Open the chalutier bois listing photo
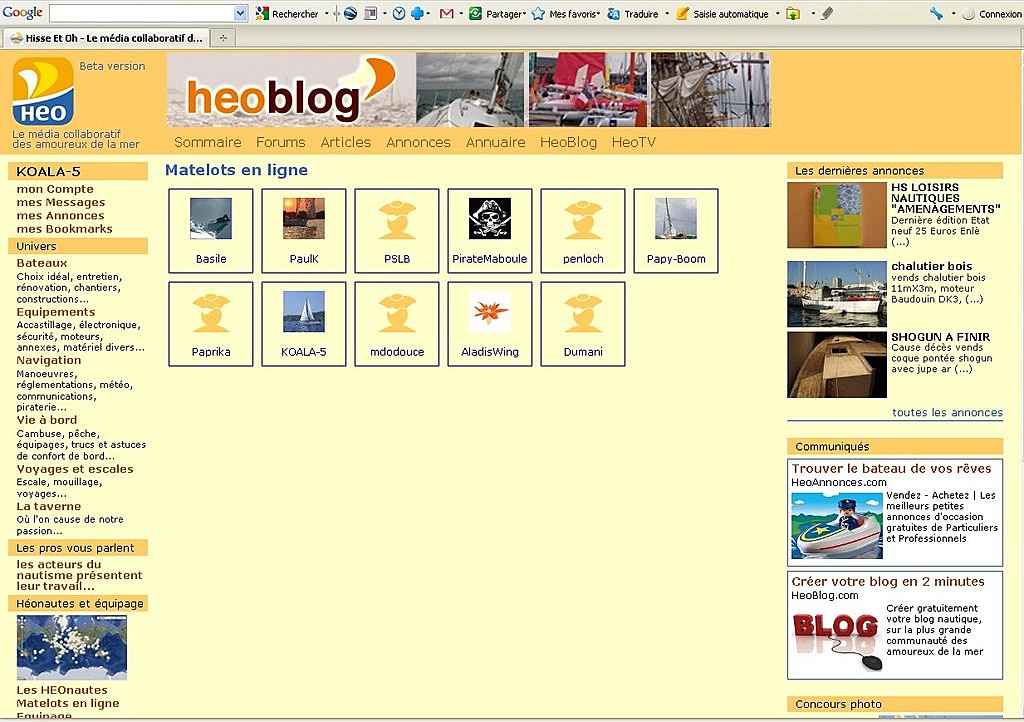 point(837,294)
